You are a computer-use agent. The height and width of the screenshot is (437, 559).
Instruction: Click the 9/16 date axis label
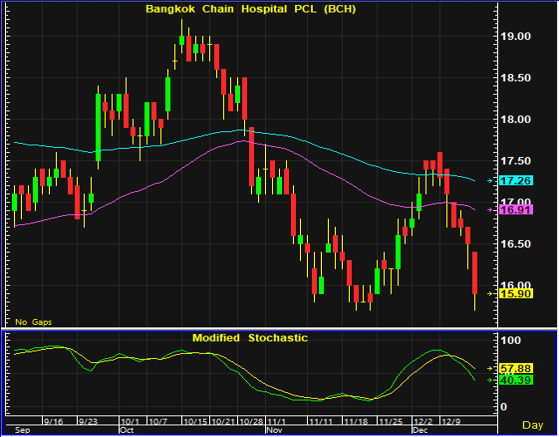point(53,422)
